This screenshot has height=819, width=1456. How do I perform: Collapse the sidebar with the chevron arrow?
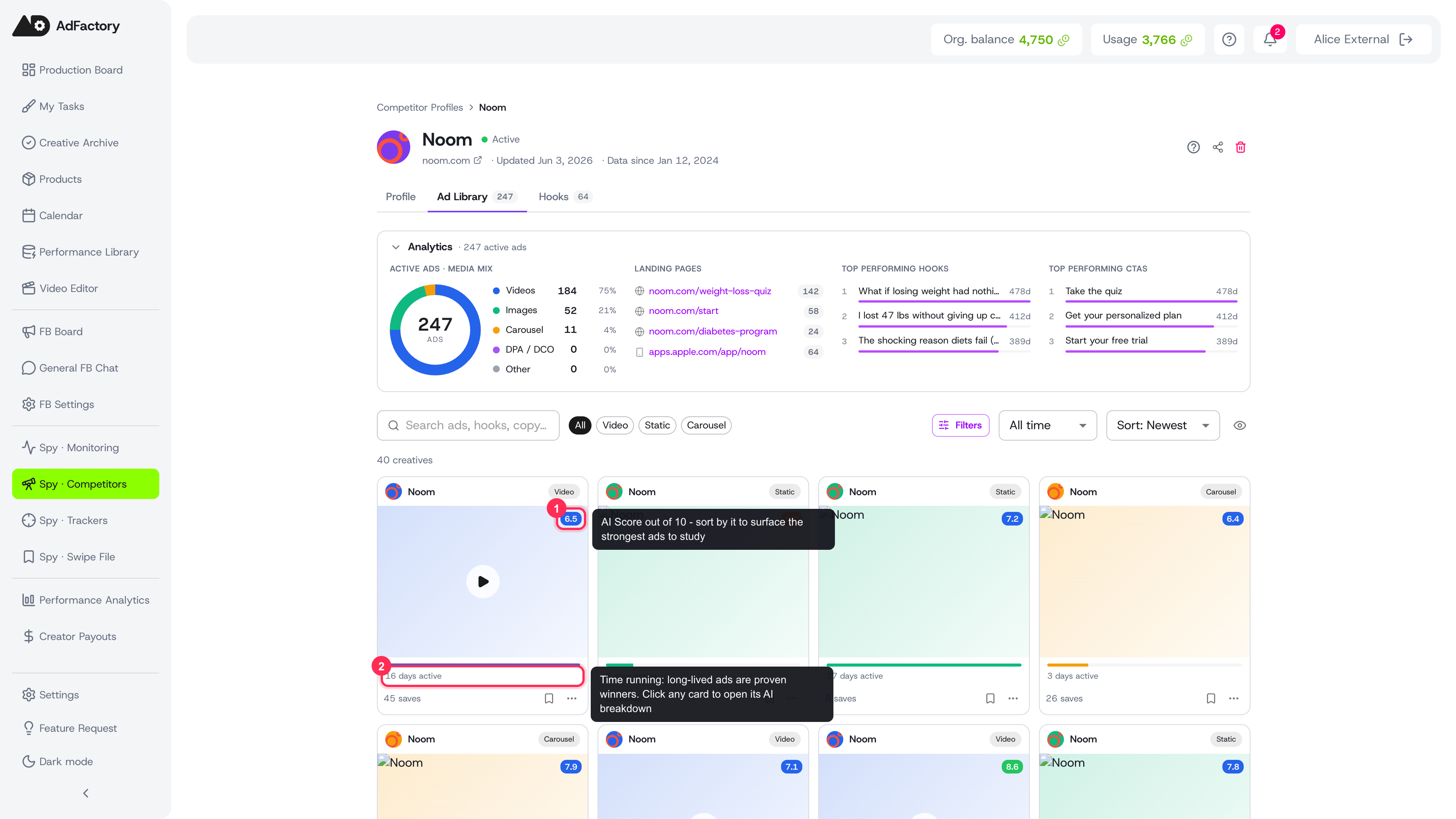pos(85,794)
